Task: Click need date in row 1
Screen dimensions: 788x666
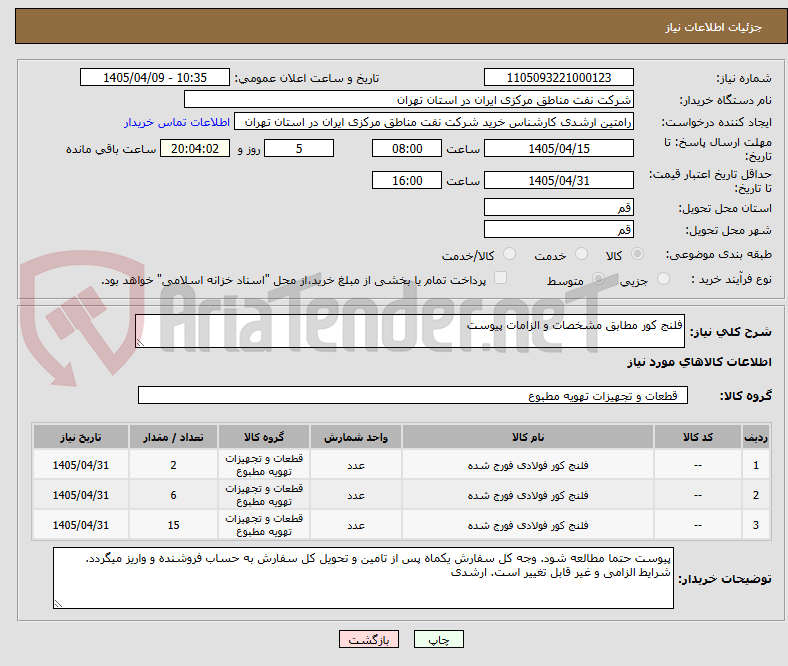Action: (x=81, y=465)
